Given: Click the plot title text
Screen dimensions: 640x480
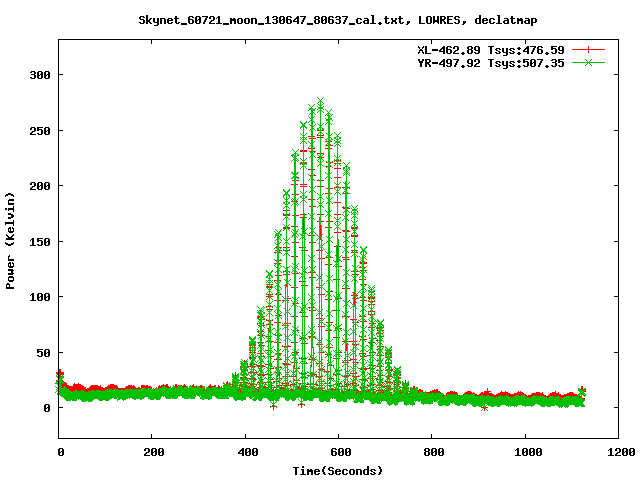Looking at the screenshot, I should pos(338,20).
